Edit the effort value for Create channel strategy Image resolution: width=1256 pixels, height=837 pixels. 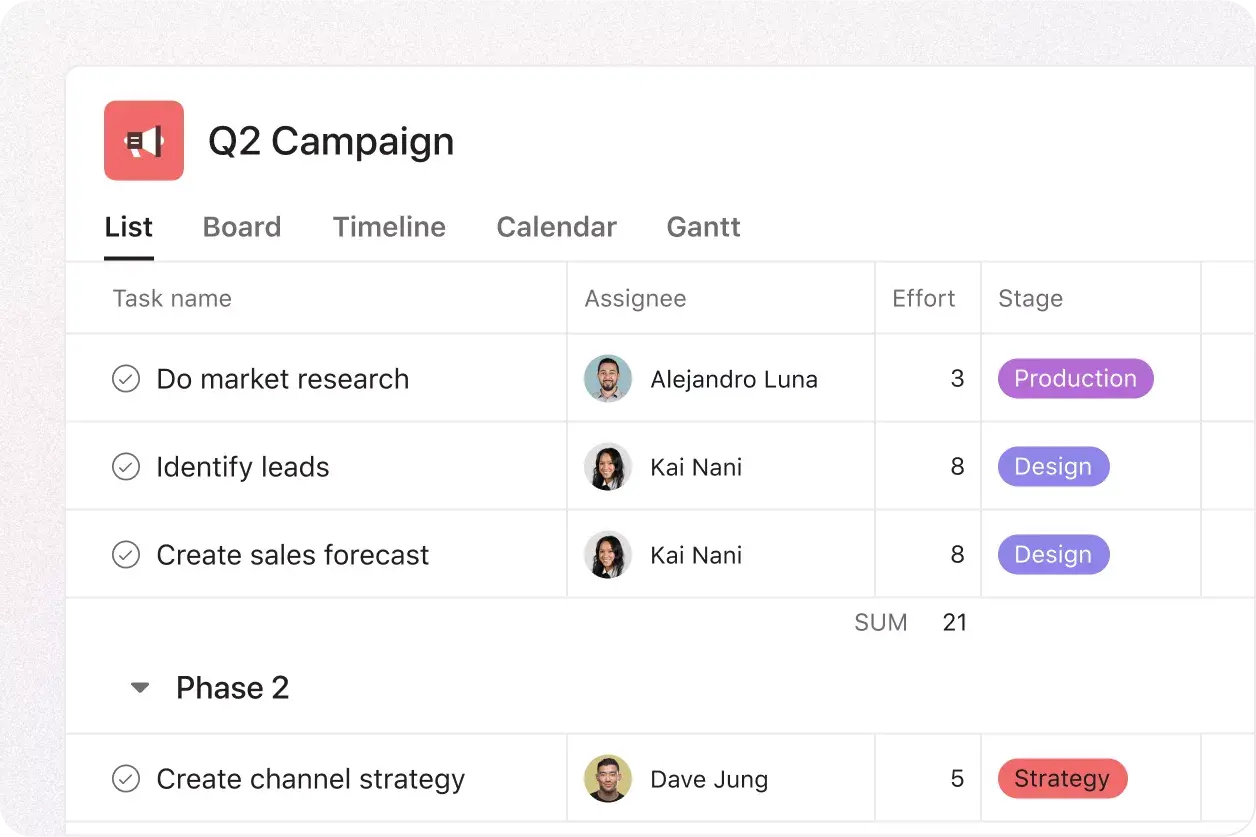957,778
